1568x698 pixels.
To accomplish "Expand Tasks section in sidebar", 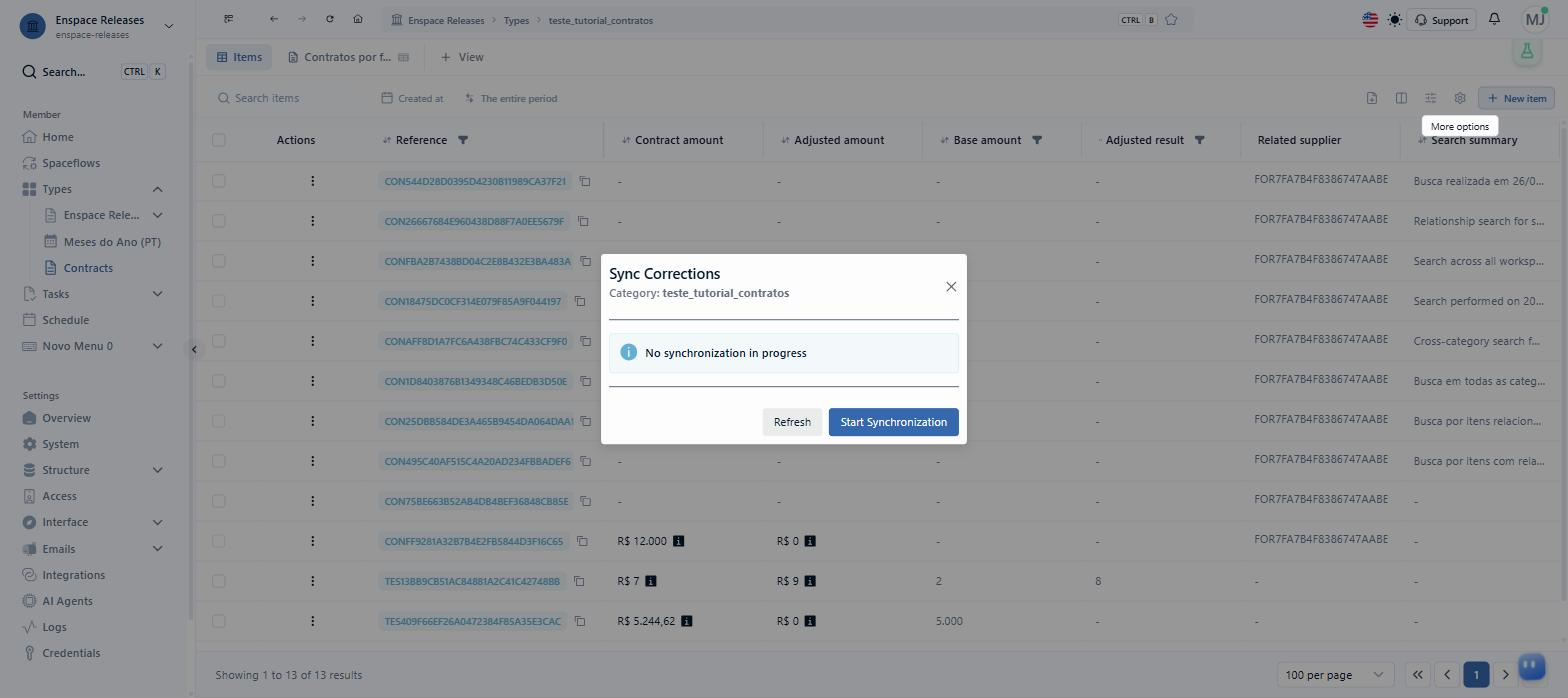I will 157,294.
